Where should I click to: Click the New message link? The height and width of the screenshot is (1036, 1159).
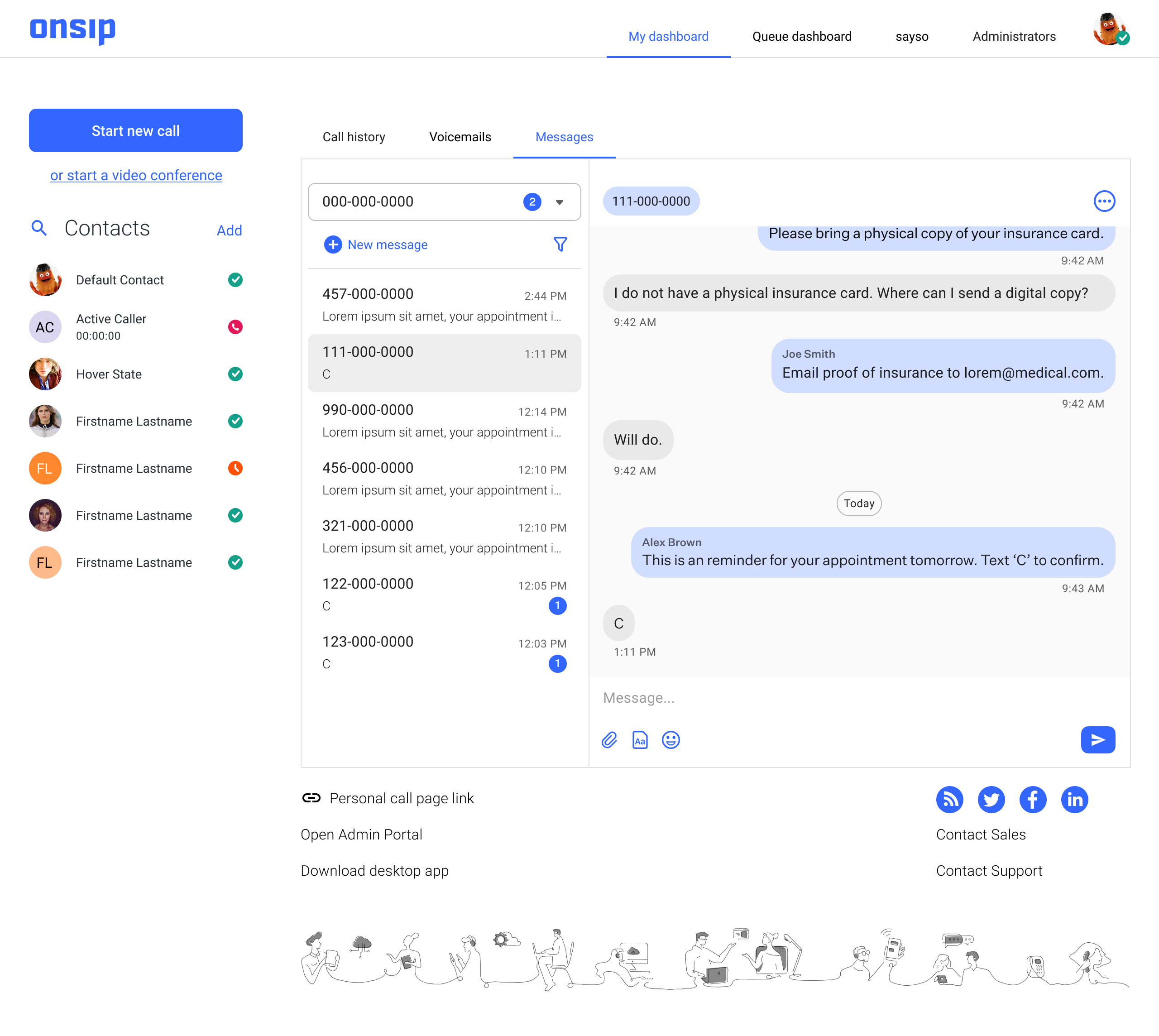[x=388, y=245]
